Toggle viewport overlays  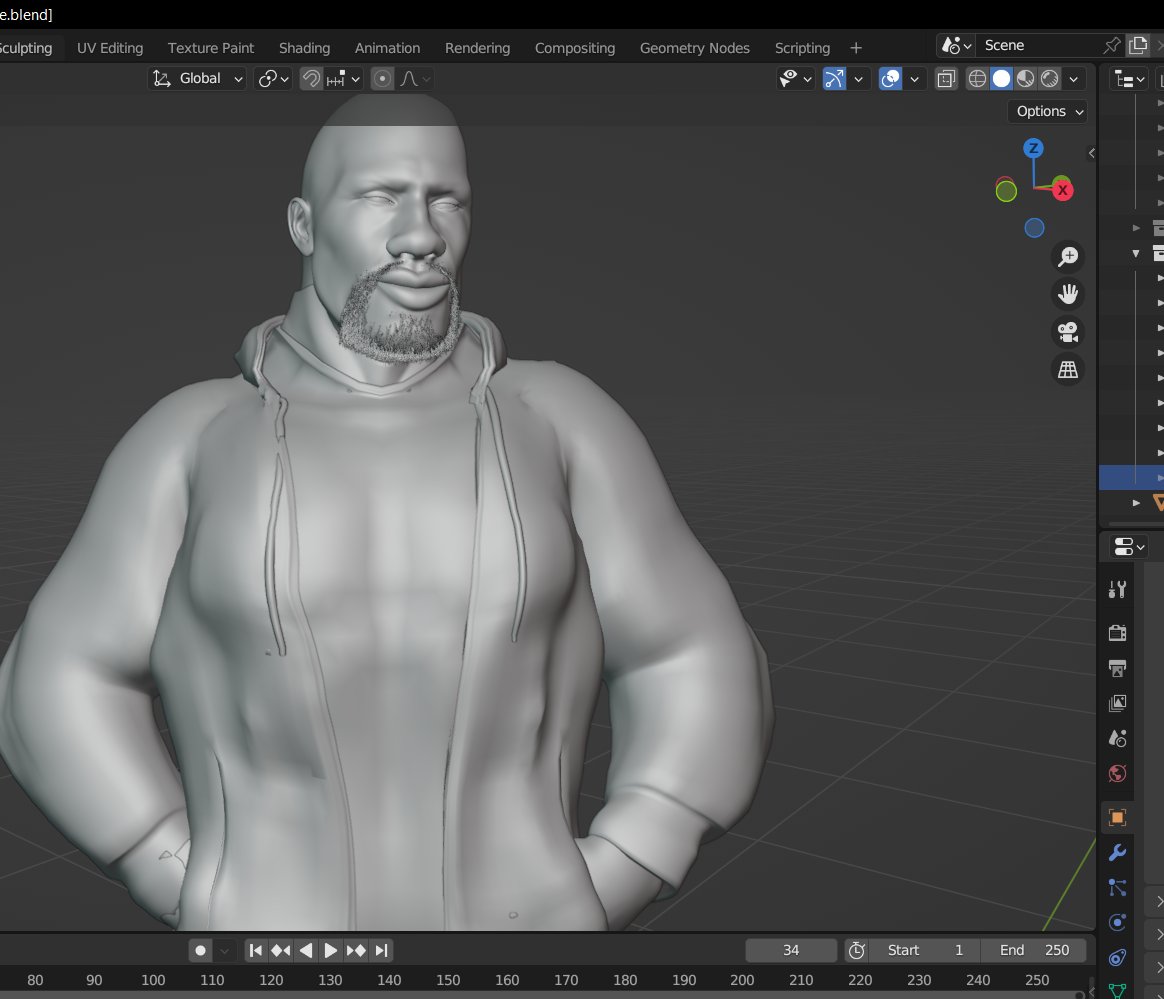coord(890,79)
